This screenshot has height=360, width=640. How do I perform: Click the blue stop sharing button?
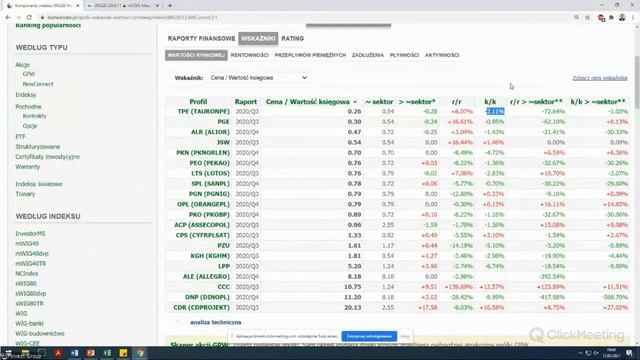point(369,336)
